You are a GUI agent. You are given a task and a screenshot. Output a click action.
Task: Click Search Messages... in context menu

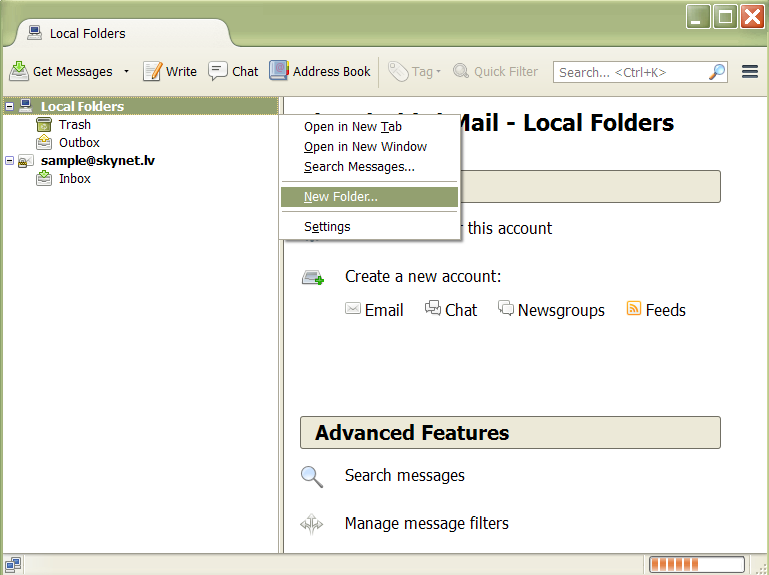(x=359, y=167)
